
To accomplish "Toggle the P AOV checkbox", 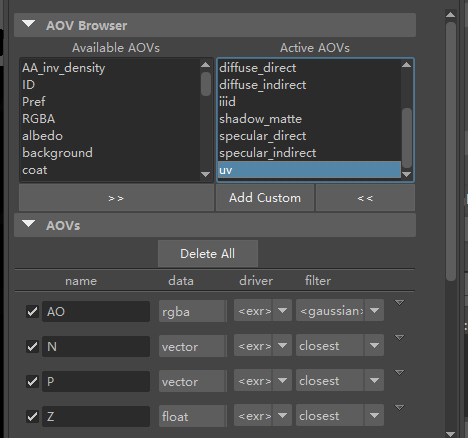I will point(32,381).
